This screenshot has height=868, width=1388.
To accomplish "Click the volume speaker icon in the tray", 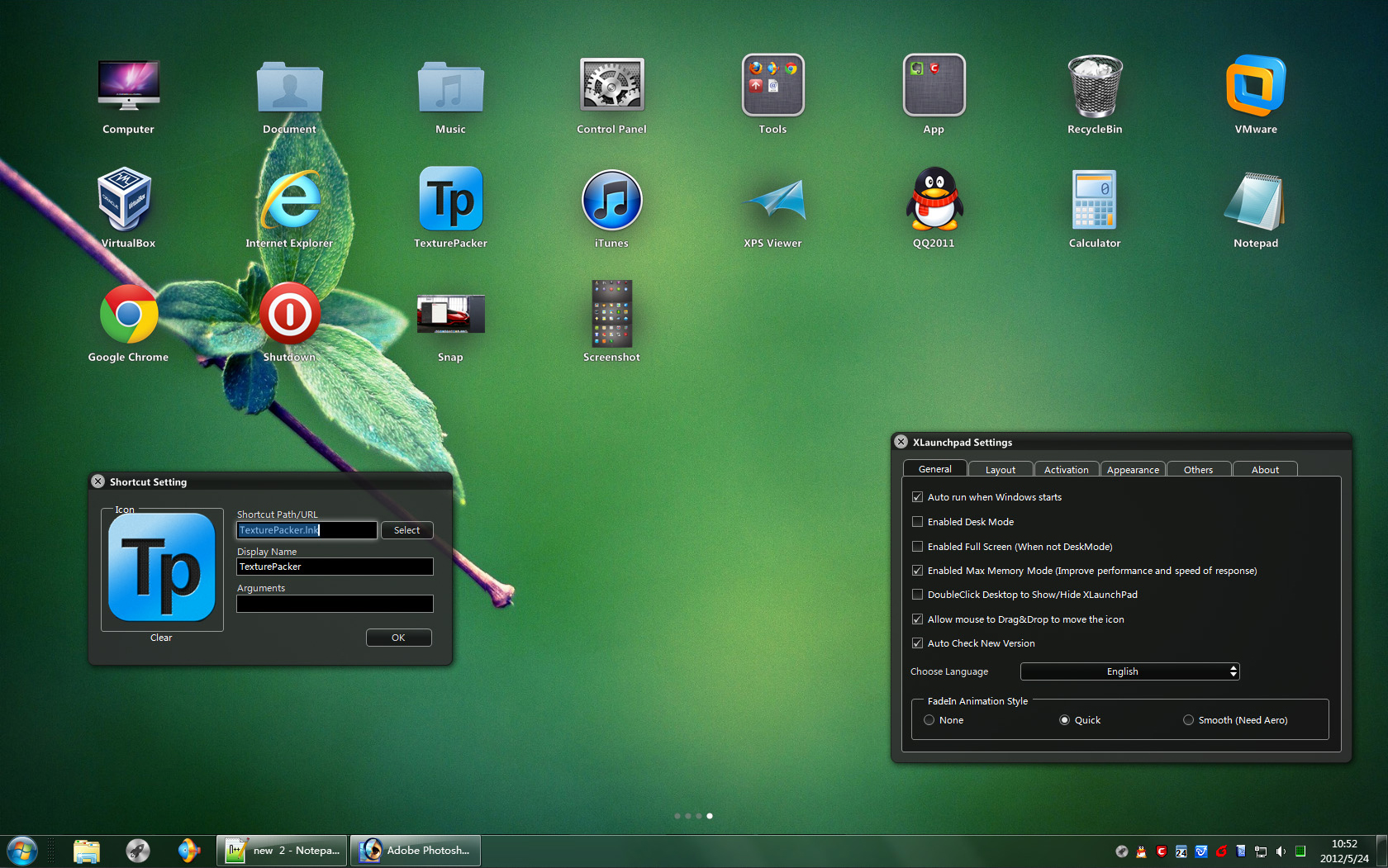I will pyautogui.click(x=1282, y=851).
